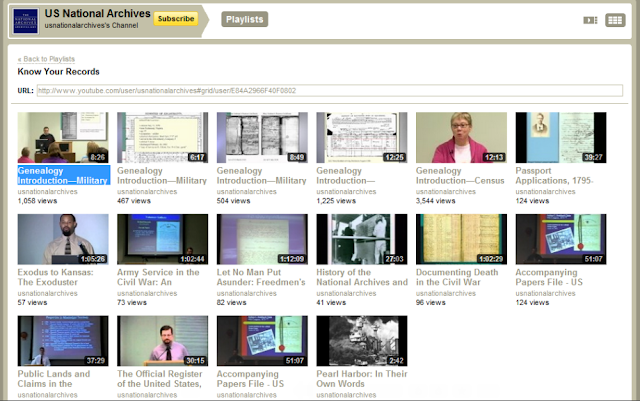Switch to the player view icon
The width and height of the screenshot is (640, 401).
pos(590,20)
